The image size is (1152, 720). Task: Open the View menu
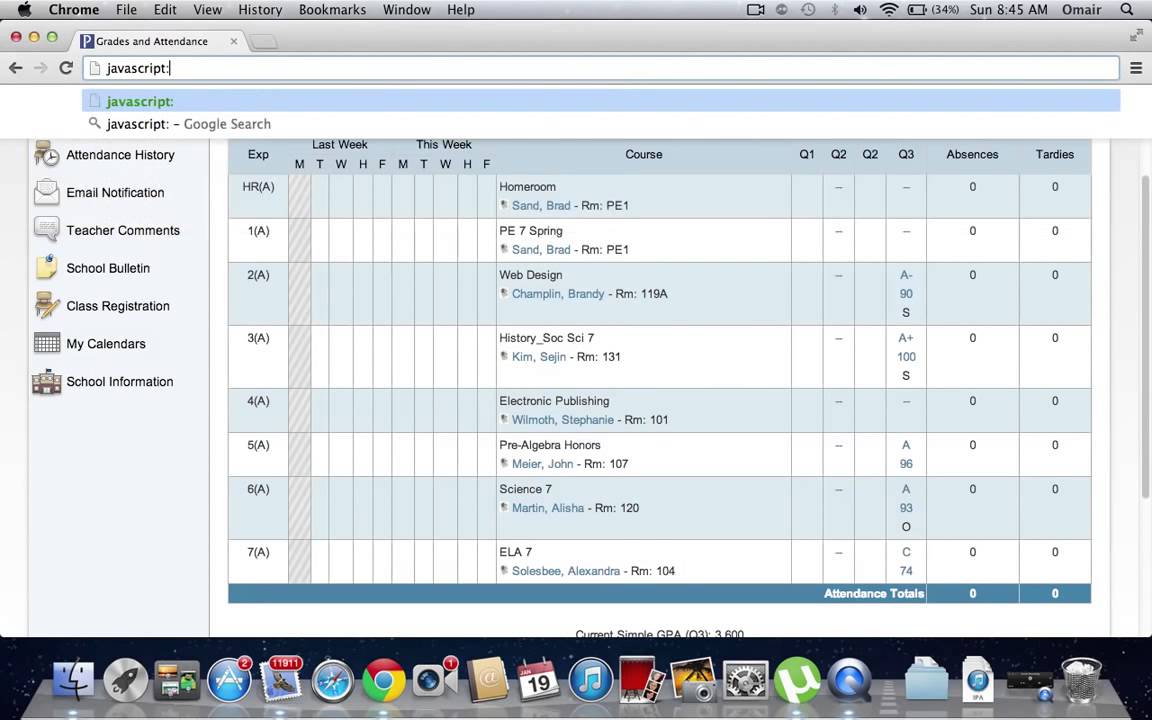point(208,10)
